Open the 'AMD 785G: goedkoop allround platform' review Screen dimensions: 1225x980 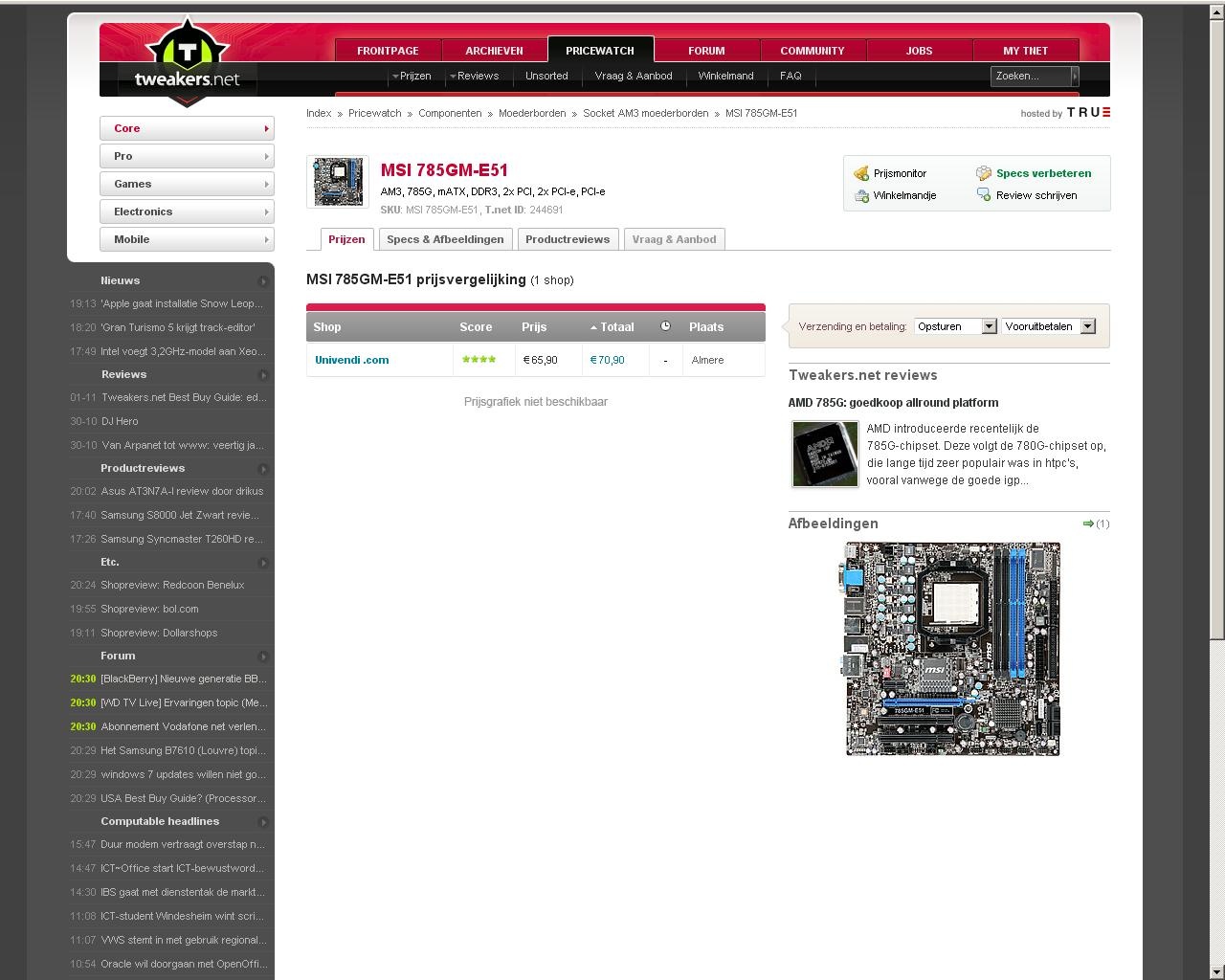coord(893,403)
